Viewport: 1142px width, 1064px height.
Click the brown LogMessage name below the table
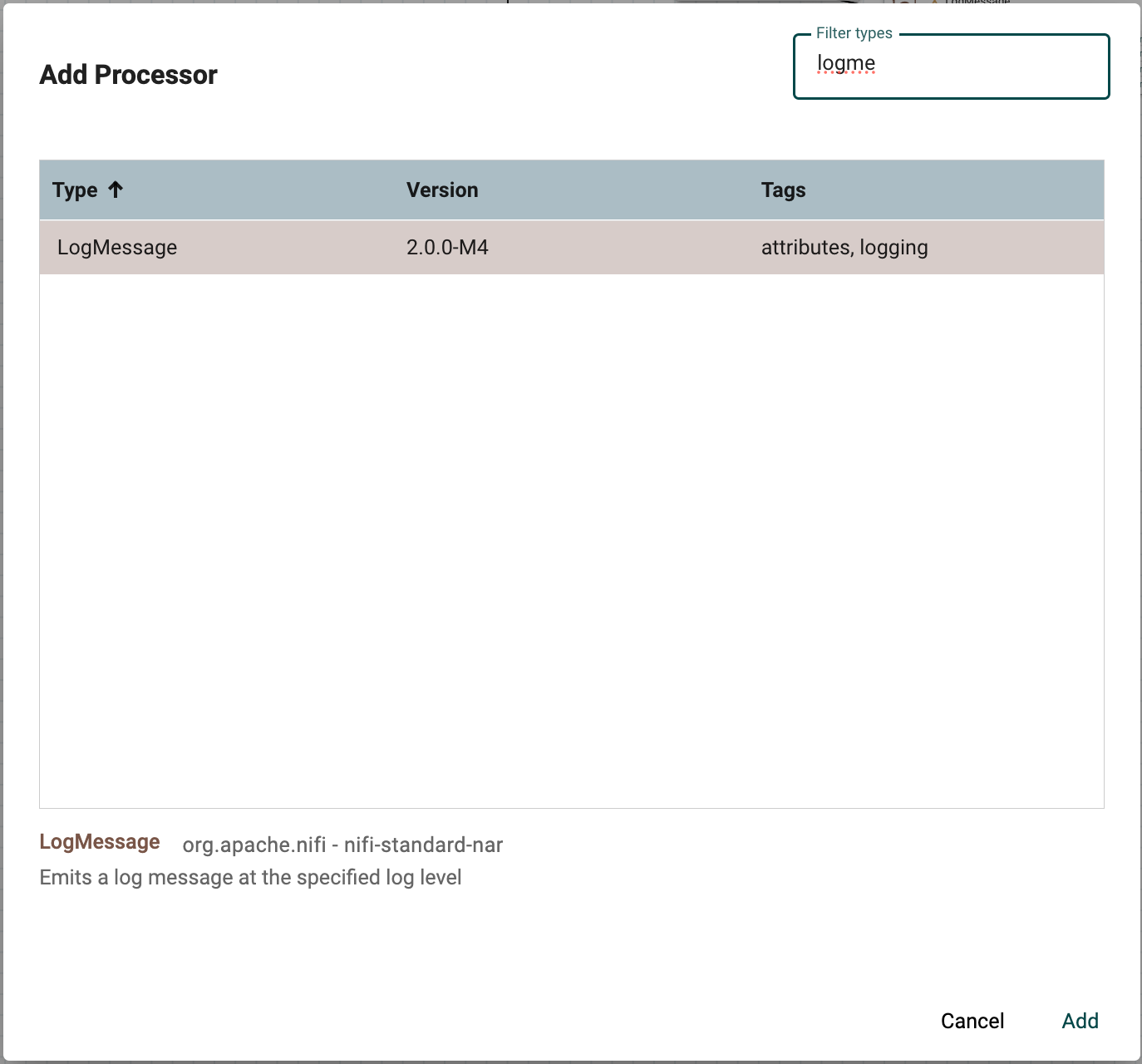[x=100, y=842]
